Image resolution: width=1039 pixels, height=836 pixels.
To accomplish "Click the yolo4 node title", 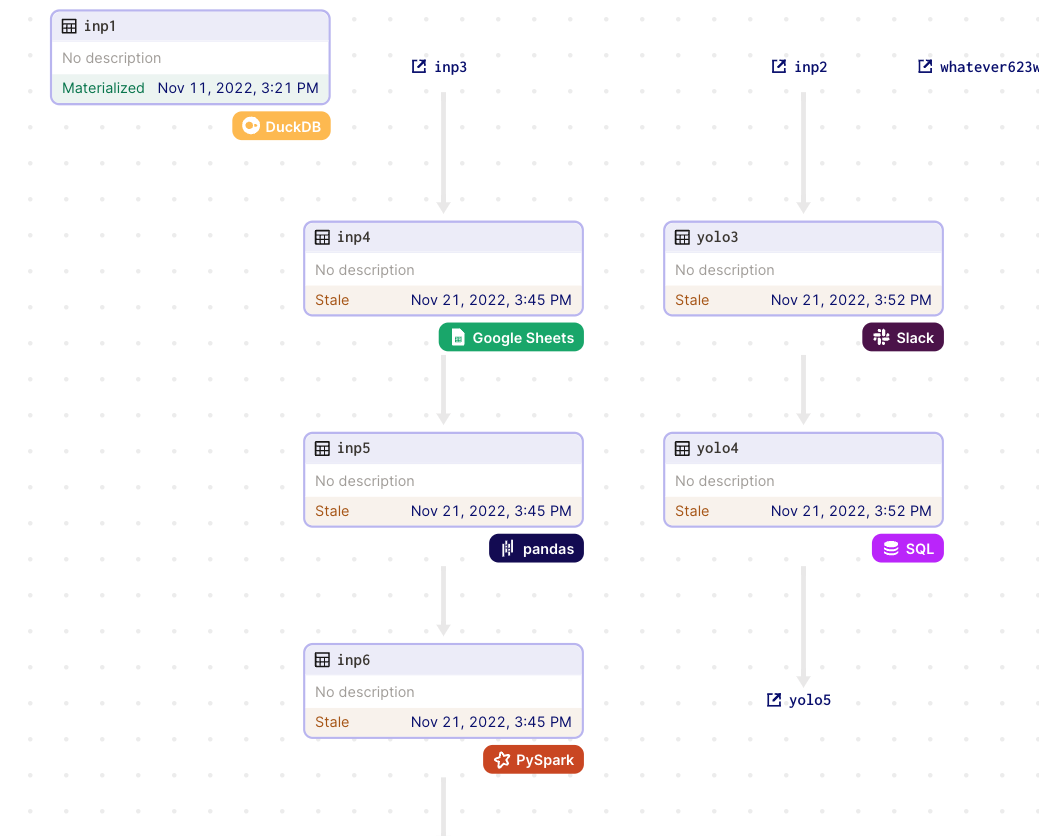I will 716,448.
